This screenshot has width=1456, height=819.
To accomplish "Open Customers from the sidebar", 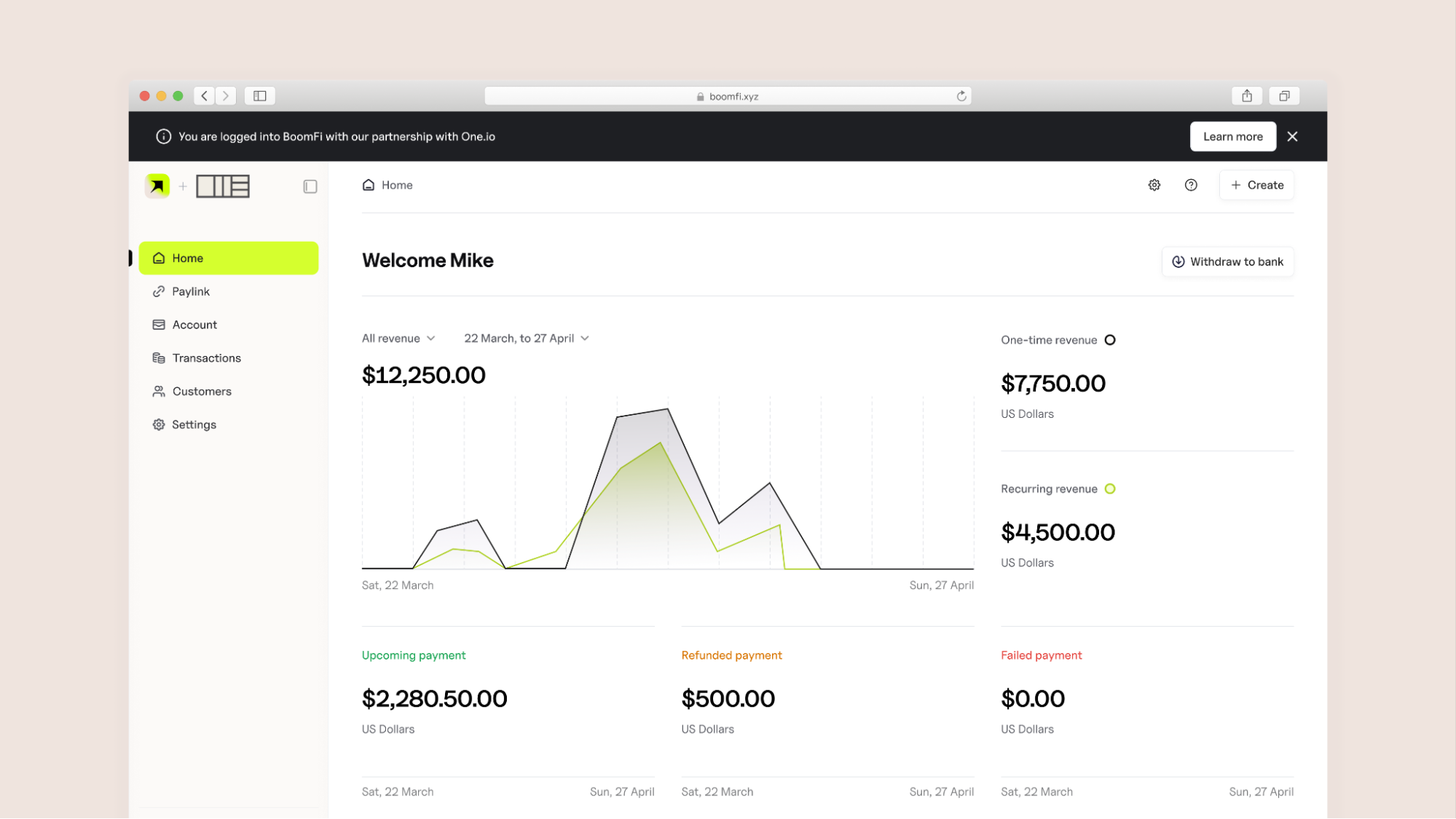I will click(x=202, y=392).
